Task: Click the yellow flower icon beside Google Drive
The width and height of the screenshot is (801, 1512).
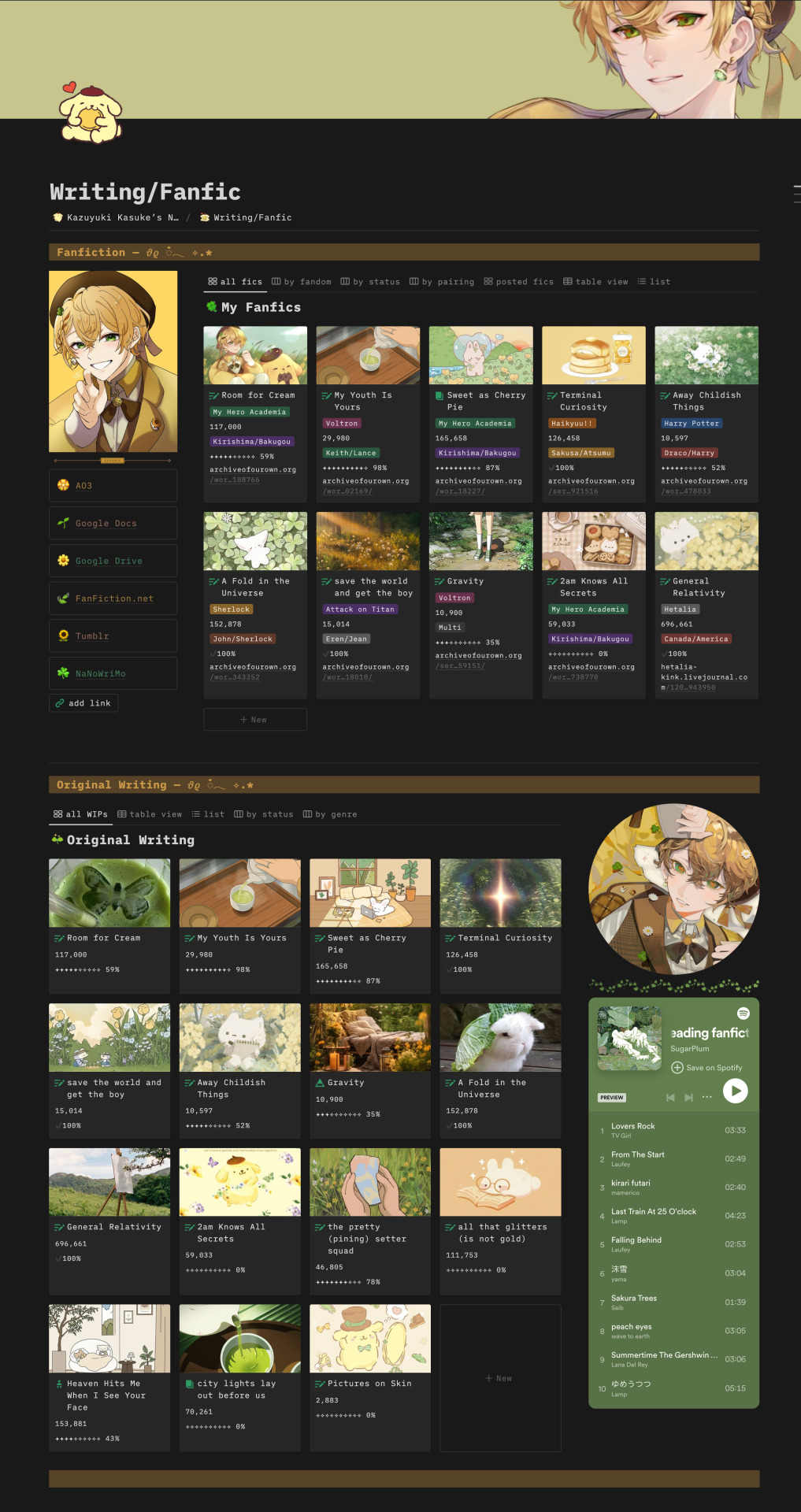Action: (x=63, y=561)
